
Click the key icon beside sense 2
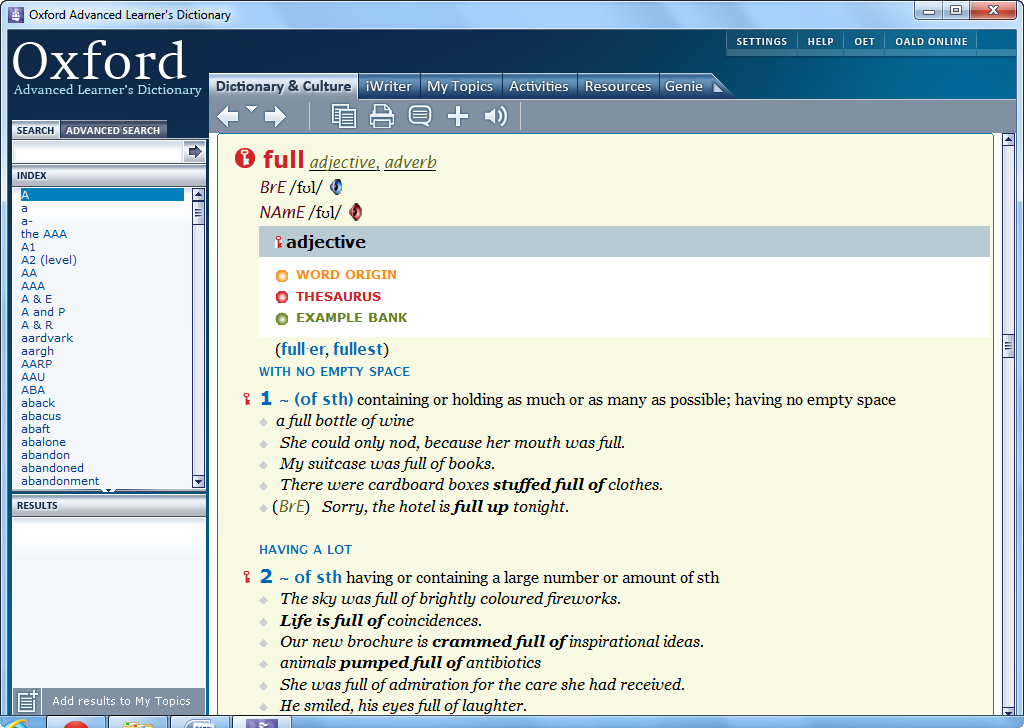(x=247, y=577)
